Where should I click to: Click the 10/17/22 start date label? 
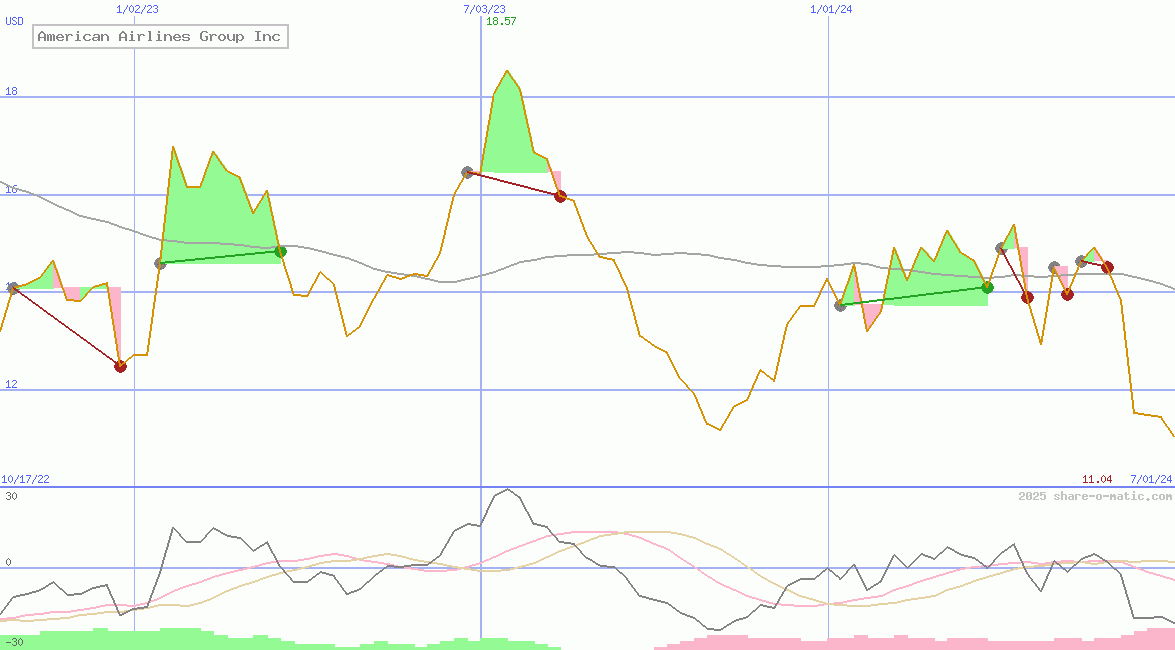point(25,480)
